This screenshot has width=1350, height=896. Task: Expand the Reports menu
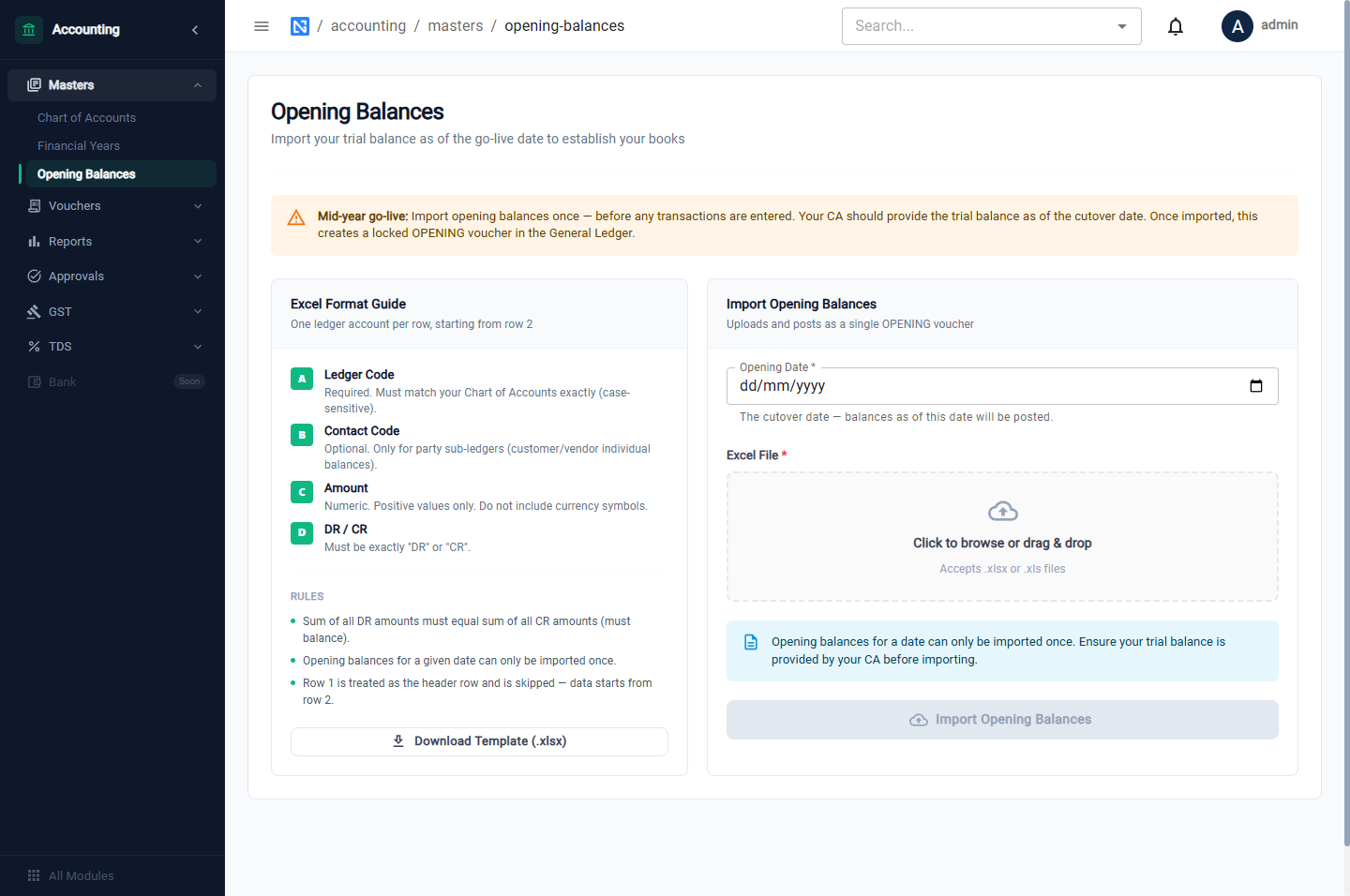pos(198,242)
